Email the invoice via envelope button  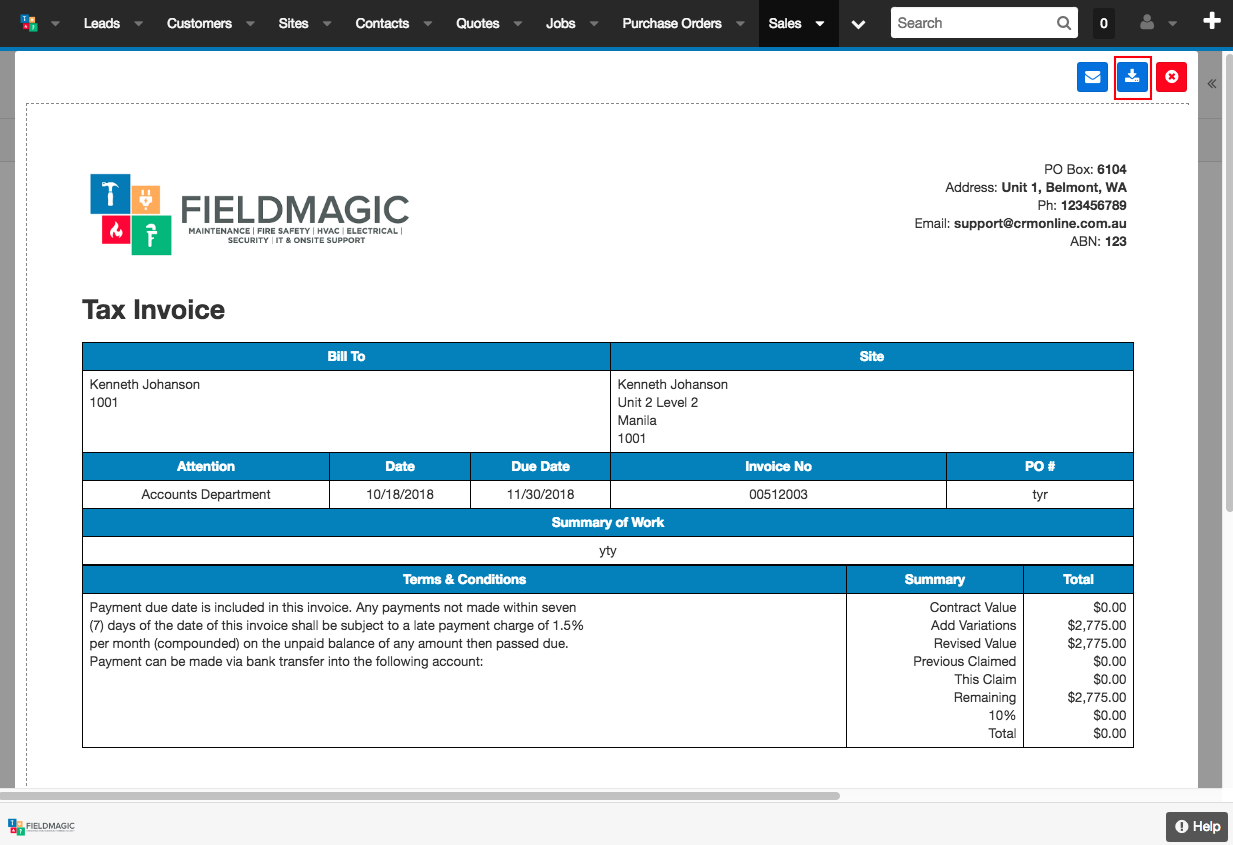pyautogui.click(x=1092, y=77)
